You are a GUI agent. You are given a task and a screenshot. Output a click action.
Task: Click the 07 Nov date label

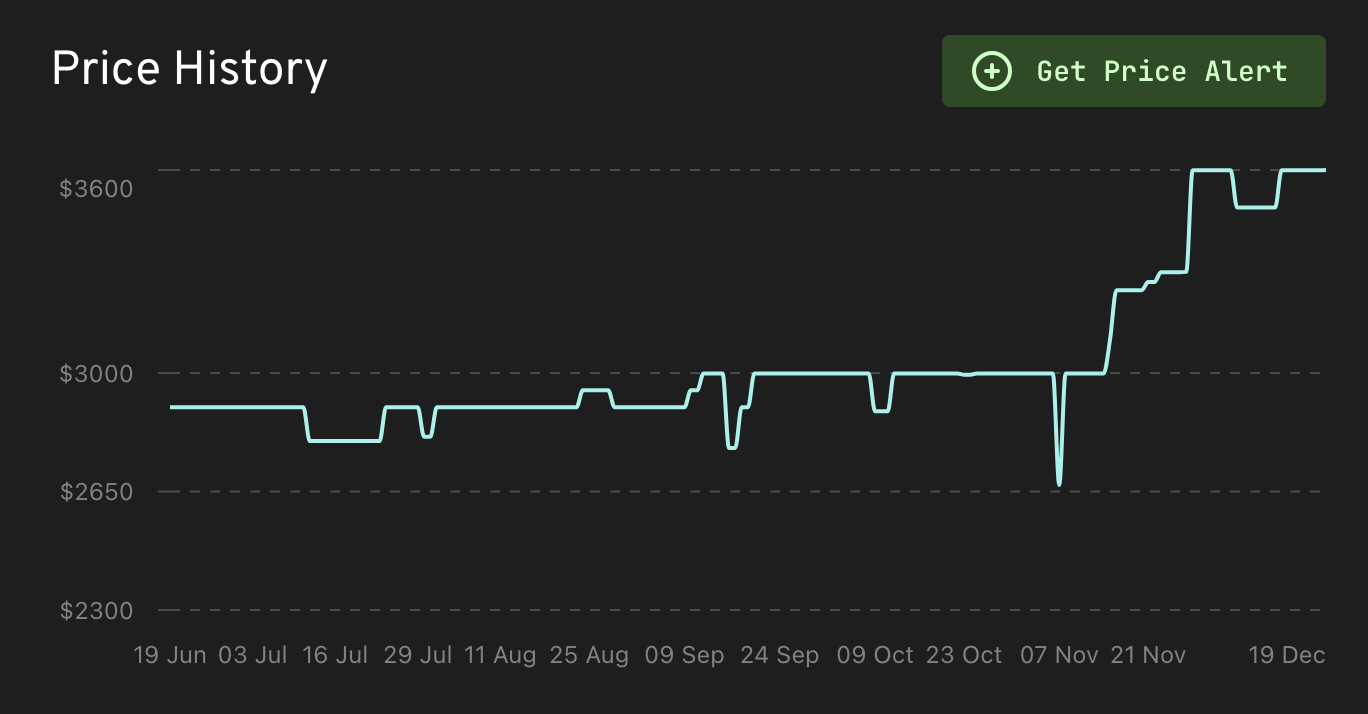coord(1059,655)
